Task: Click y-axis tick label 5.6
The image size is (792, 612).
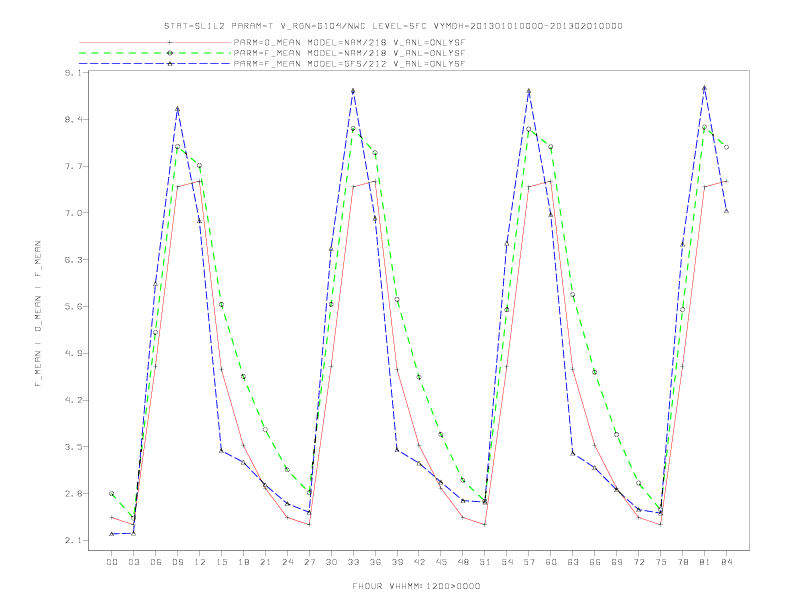Action: [x=72, y=307]
